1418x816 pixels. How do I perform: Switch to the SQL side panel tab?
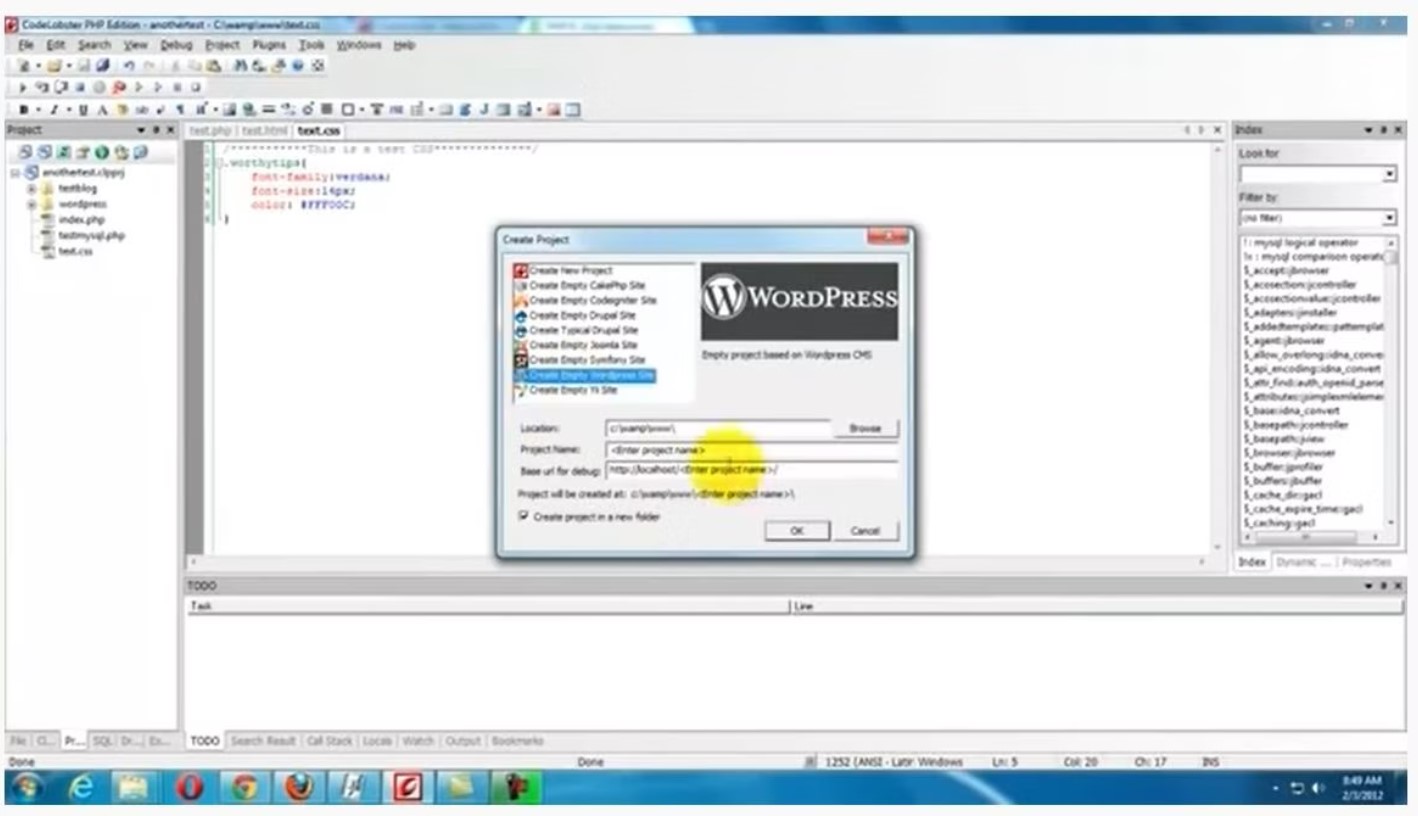click(103, 741)
